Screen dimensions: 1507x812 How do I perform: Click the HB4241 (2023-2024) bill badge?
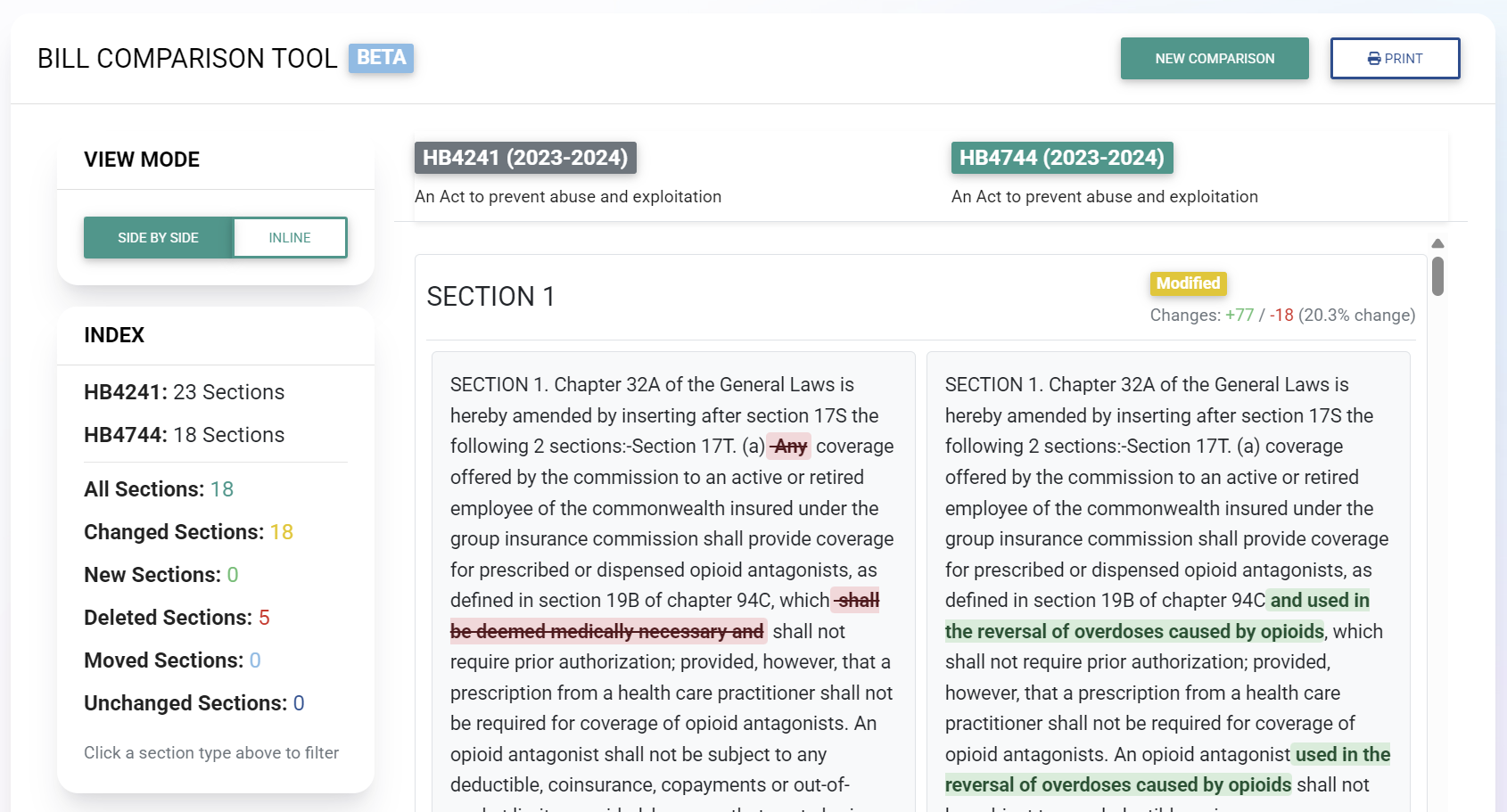pos(525,158)
